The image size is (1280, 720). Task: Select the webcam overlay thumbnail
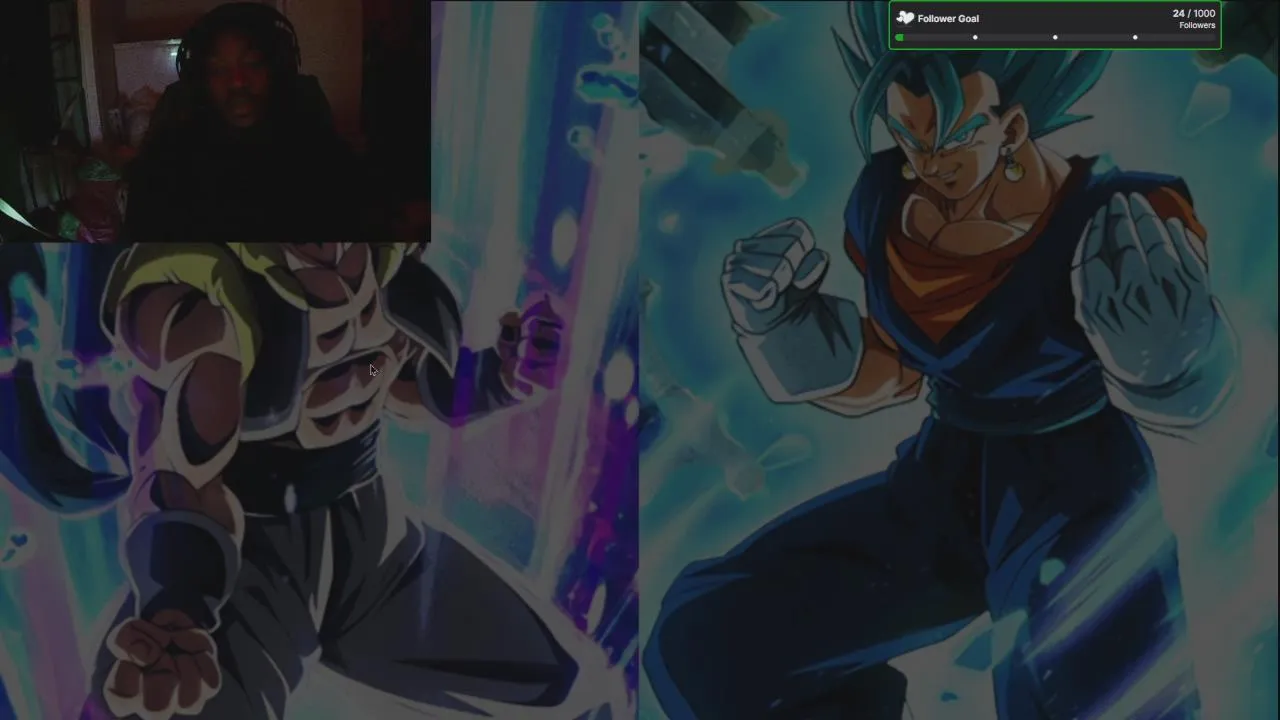point(215,121)
